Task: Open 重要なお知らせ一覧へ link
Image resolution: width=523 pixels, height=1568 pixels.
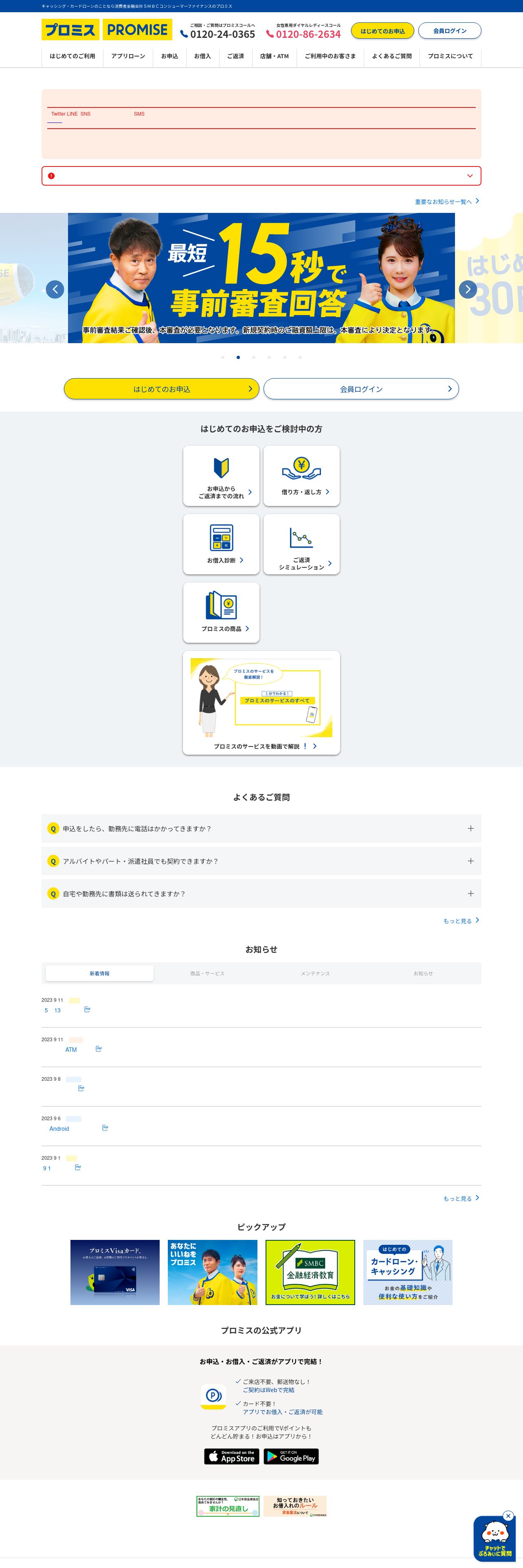Action: click(x=447, y=201)
